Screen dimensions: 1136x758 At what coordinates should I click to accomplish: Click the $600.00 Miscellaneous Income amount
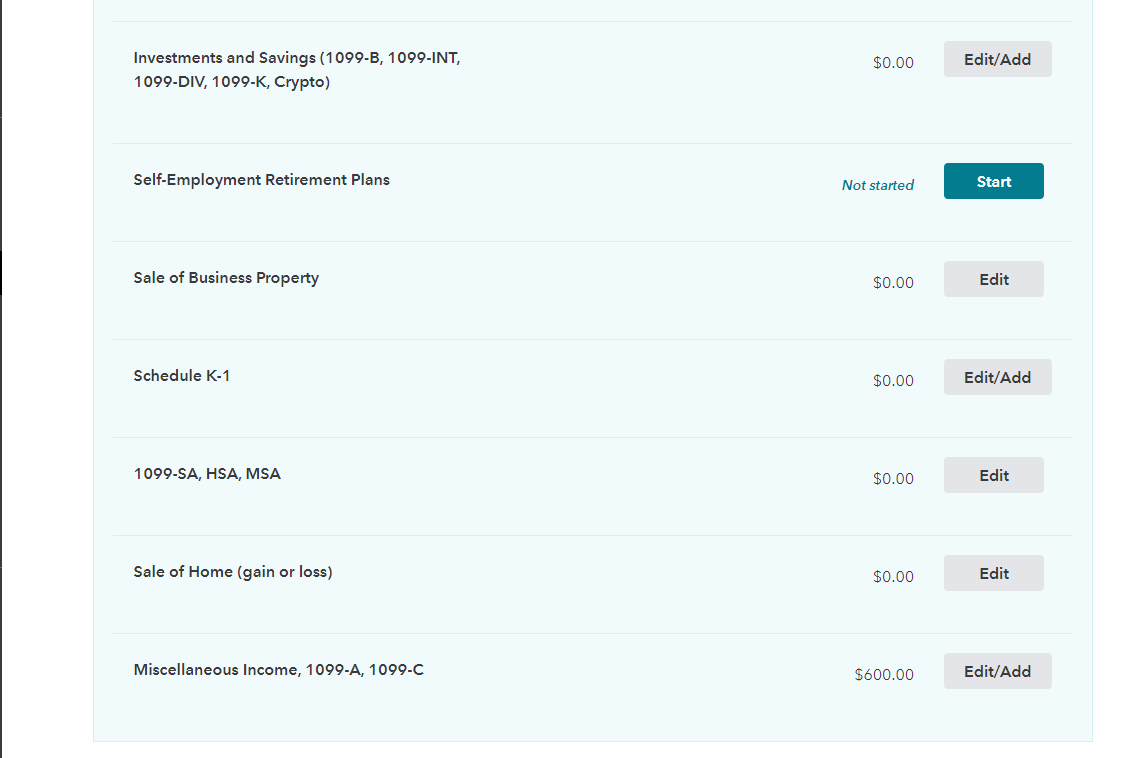884,675
